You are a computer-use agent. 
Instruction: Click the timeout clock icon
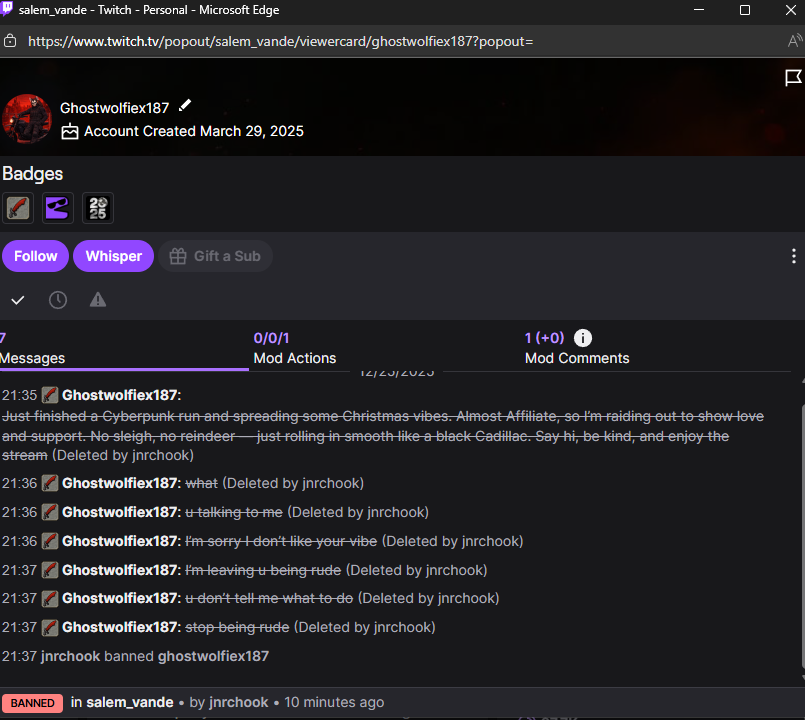pyautogui.click(x=58, y=300)
